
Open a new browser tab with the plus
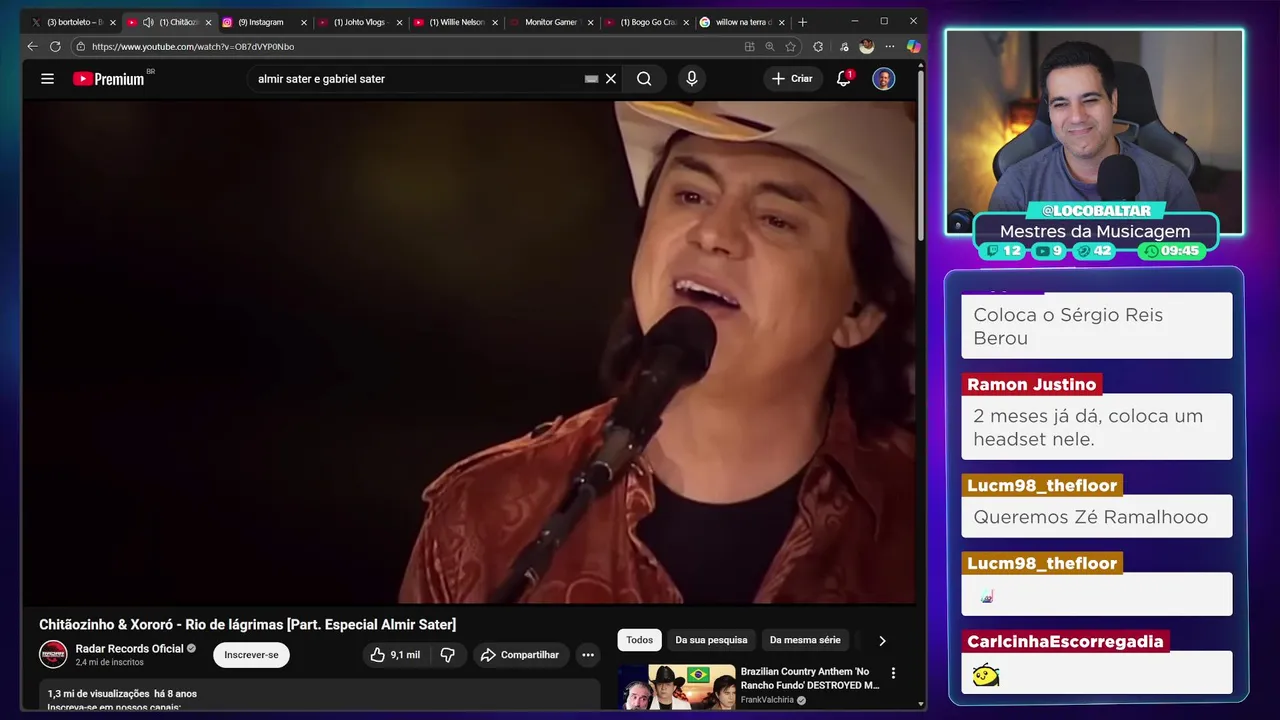click(802, 22)
